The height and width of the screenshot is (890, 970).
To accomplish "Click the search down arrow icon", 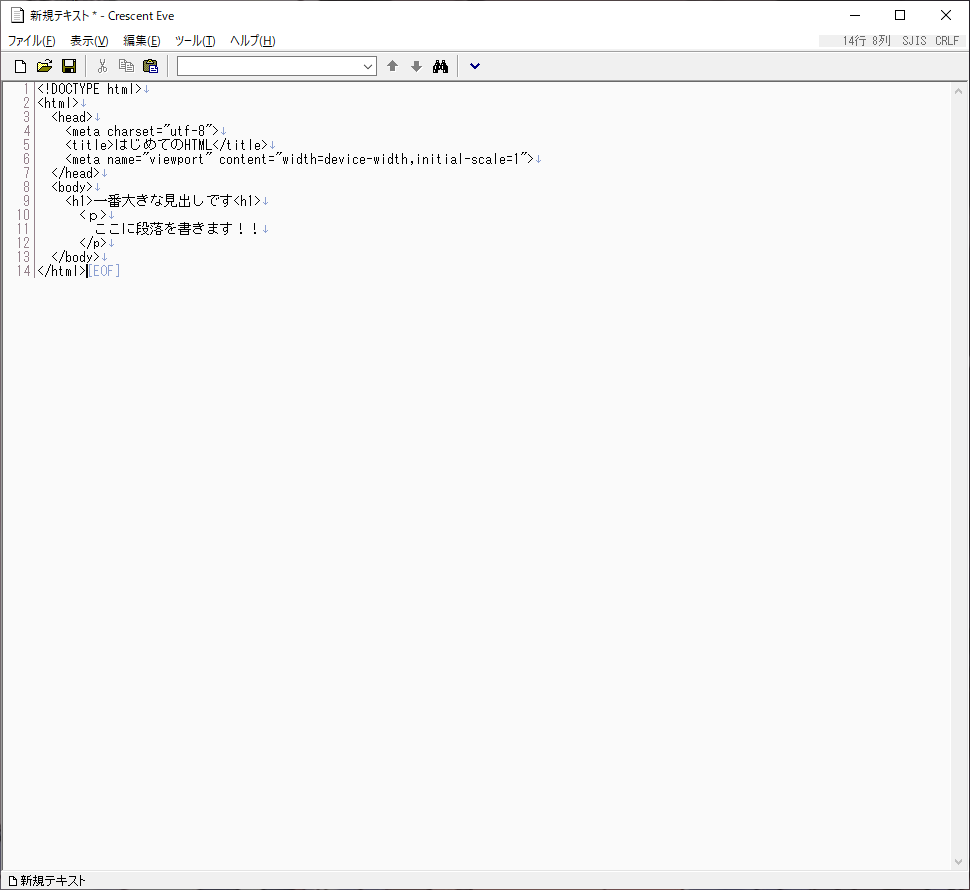I will 416,66.
